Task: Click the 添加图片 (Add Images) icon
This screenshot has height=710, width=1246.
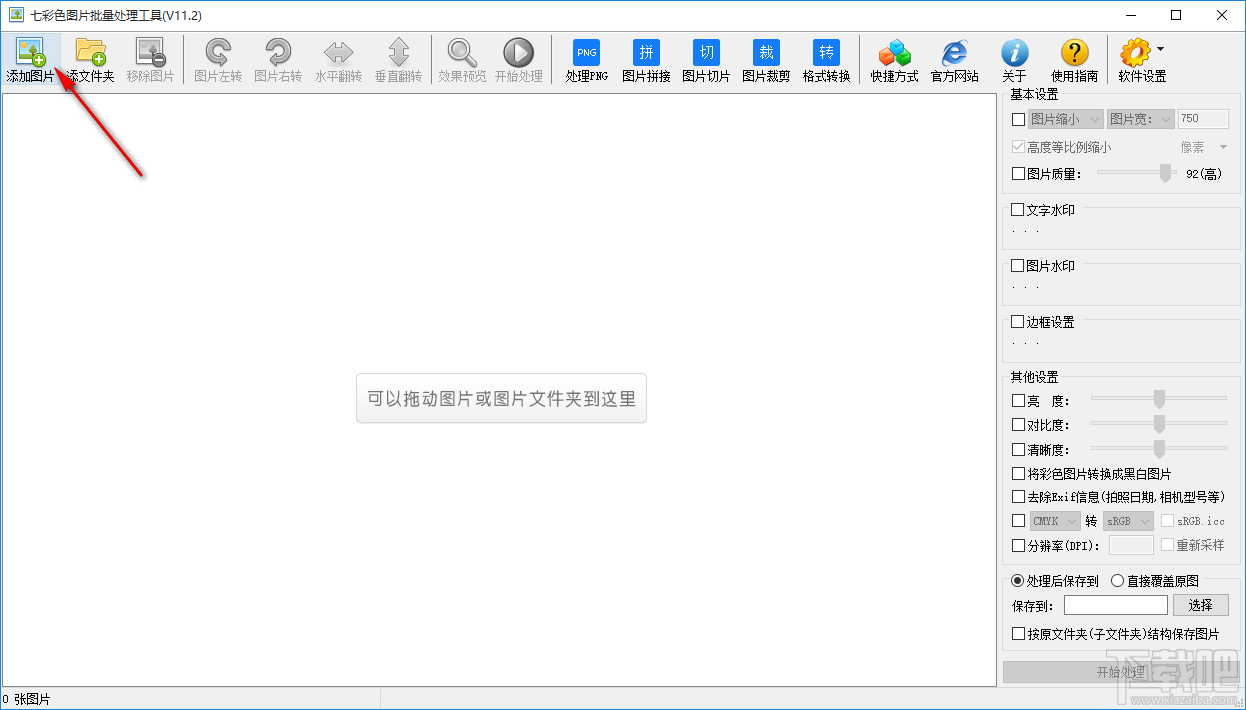Action: (30, 58)
